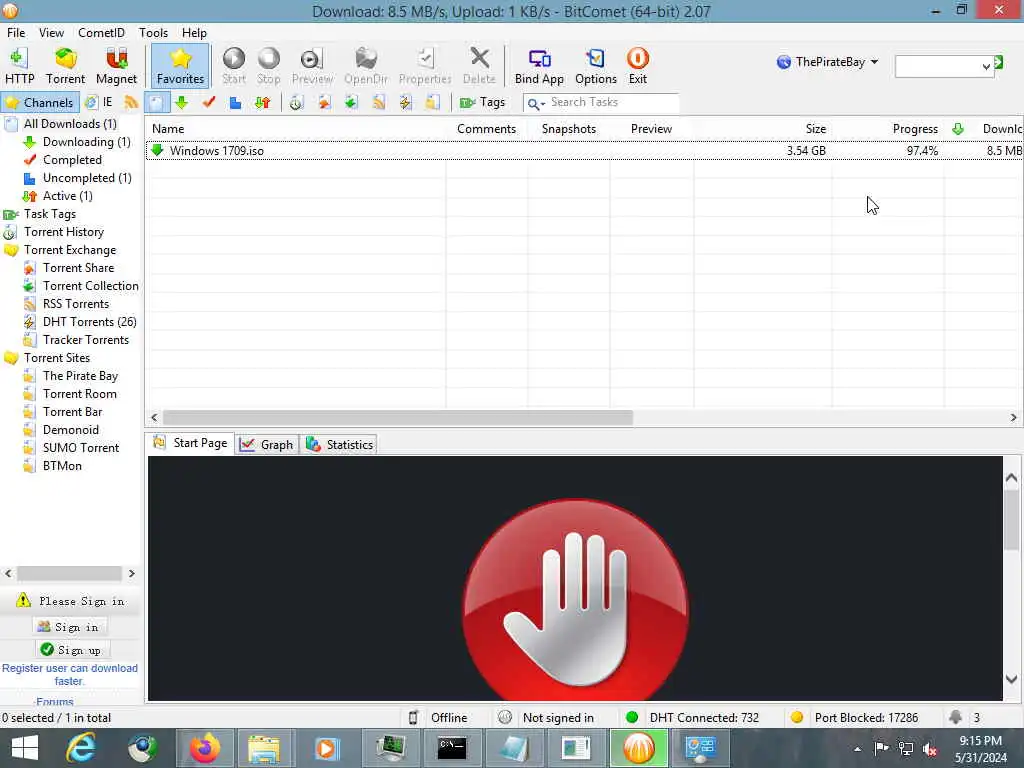1024x768 pixels.
Task: Switch to the Graph tab
Action: coord(267,445)
